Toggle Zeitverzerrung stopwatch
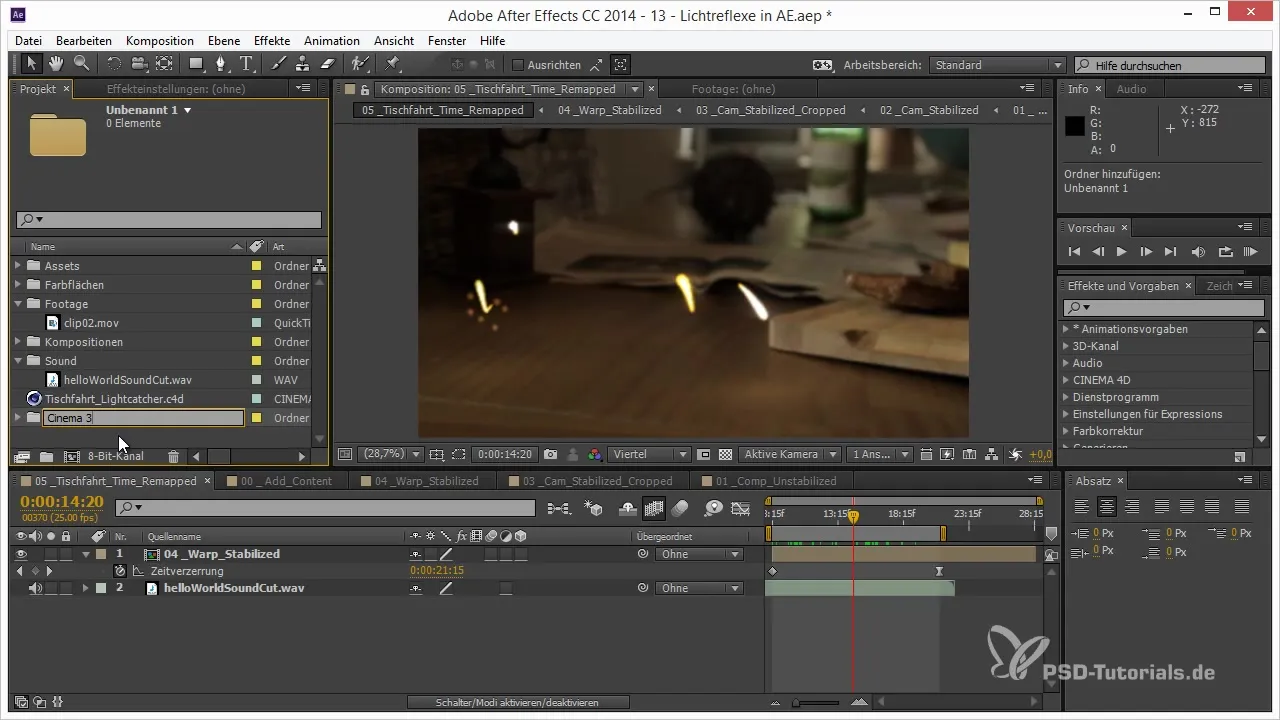The width and height of the screenshot is (1280, 720). pyautogui.click(x=120, y=571)
